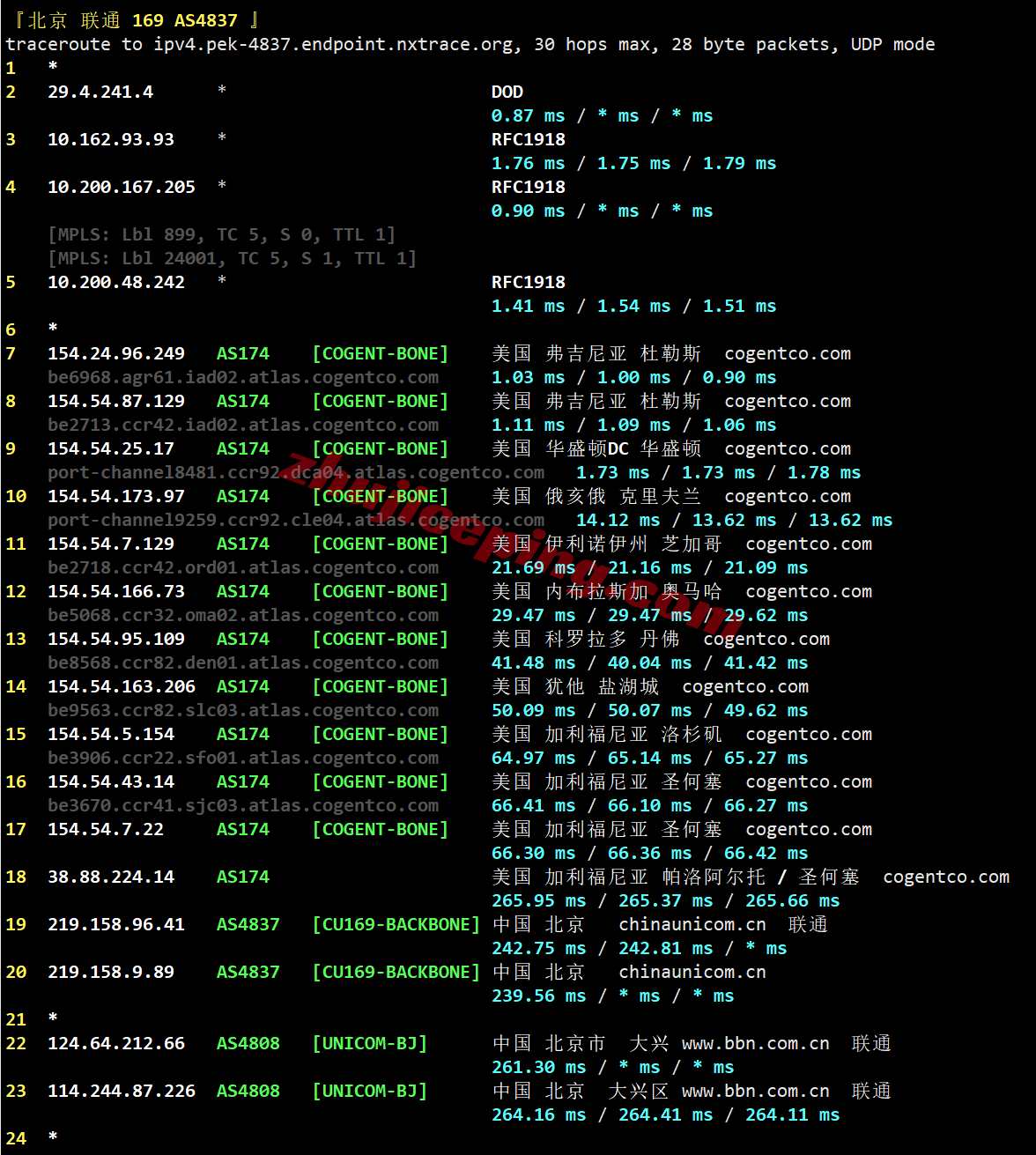Select the MPLS Lbl 899 line
Viewport: 1036px width, 1155px height.
(x=222, y=234)
